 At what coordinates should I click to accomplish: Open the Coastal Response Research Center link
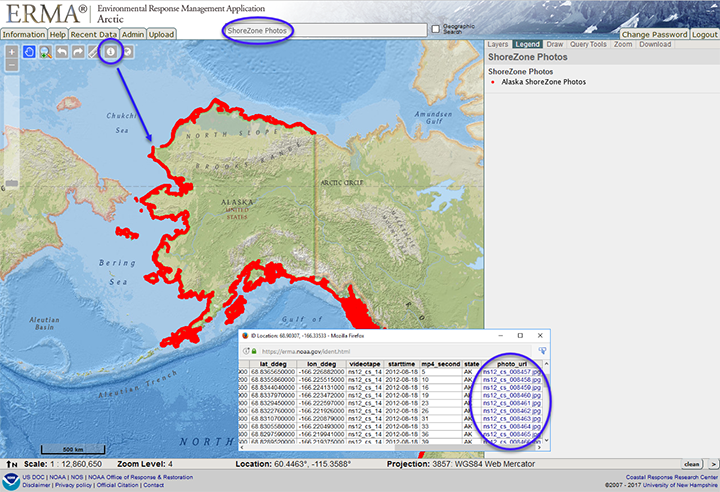click(671, 477)
